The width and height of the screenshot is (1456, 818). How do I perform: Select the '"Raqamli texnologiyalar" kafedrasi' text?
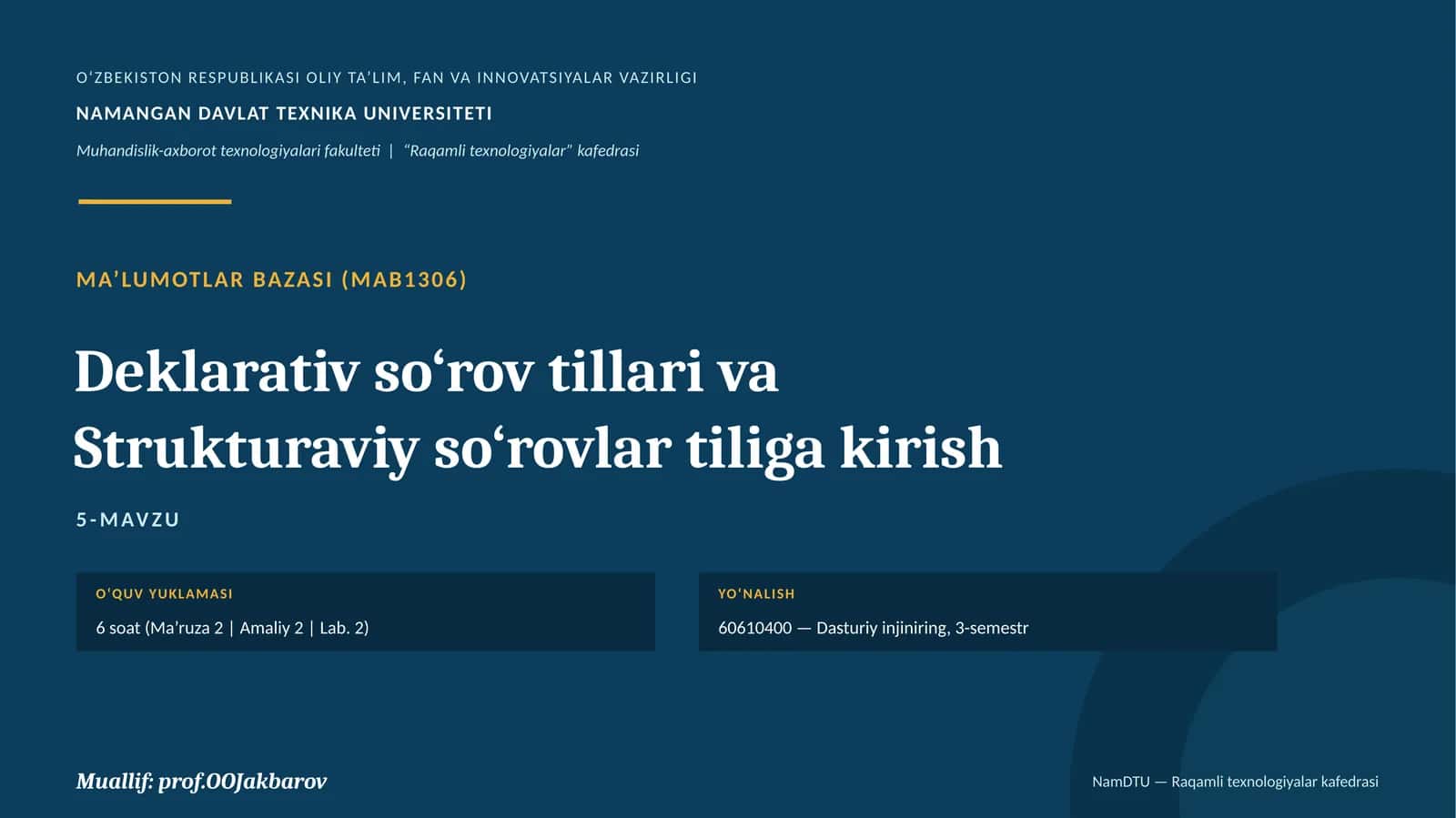coord(521,151)
